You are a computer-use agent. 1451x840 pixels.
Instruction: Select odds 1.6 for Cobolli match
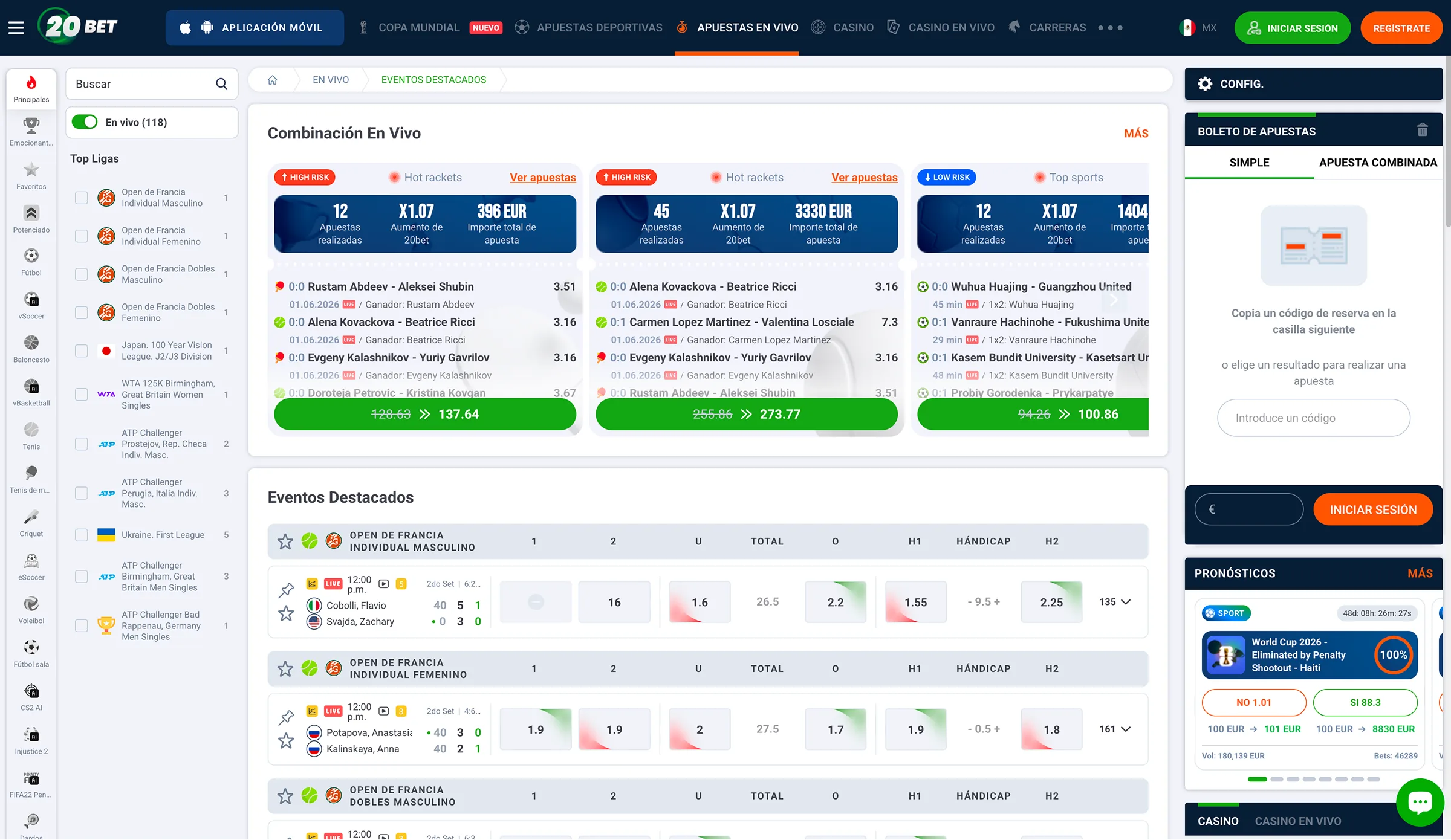(700, 603)
